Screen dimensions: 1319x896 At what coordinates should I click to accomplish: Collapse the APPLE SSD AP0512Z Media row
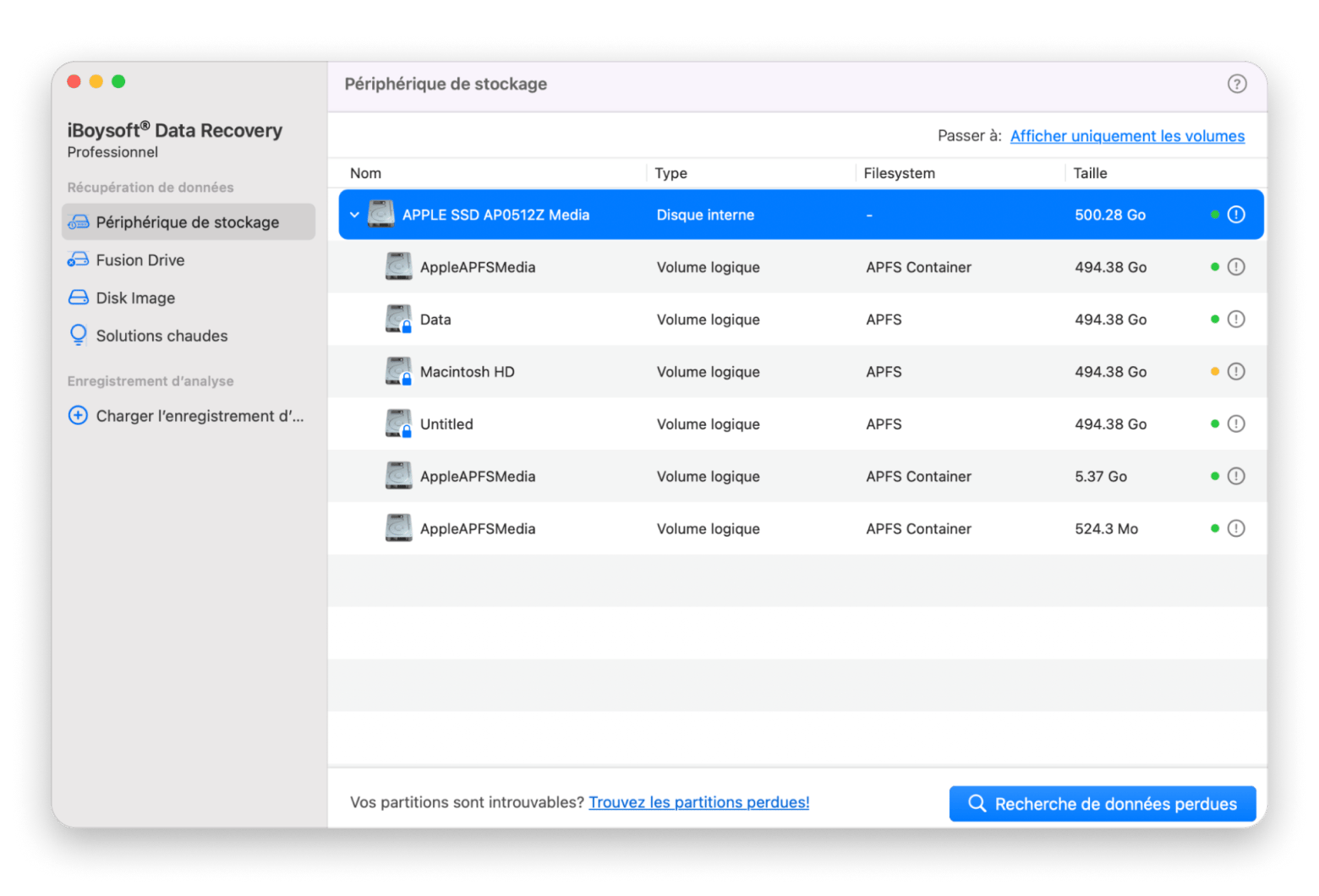pos(355,215)
